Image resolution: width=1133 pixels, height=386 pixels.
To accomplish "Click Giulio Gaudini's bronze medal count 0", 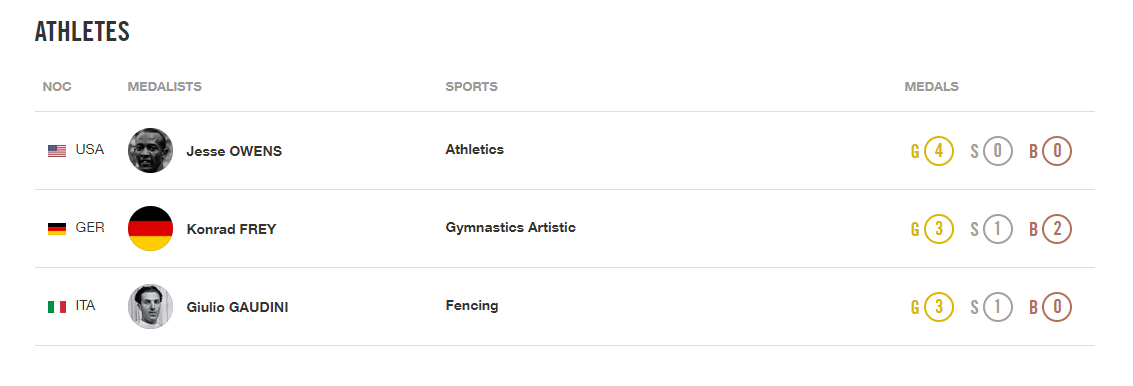I will (x=1057, y=308).
